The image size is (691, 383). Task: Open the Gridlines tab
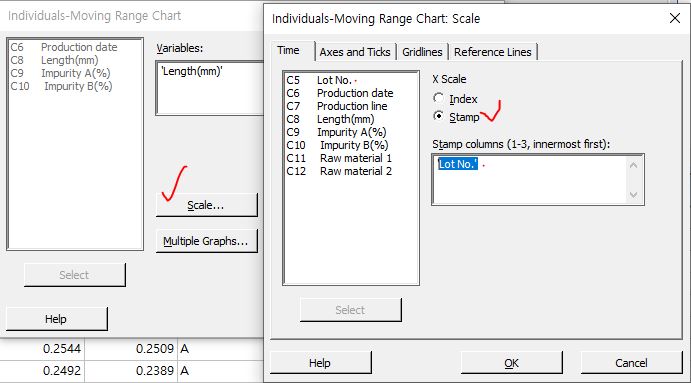pos(422,52)
